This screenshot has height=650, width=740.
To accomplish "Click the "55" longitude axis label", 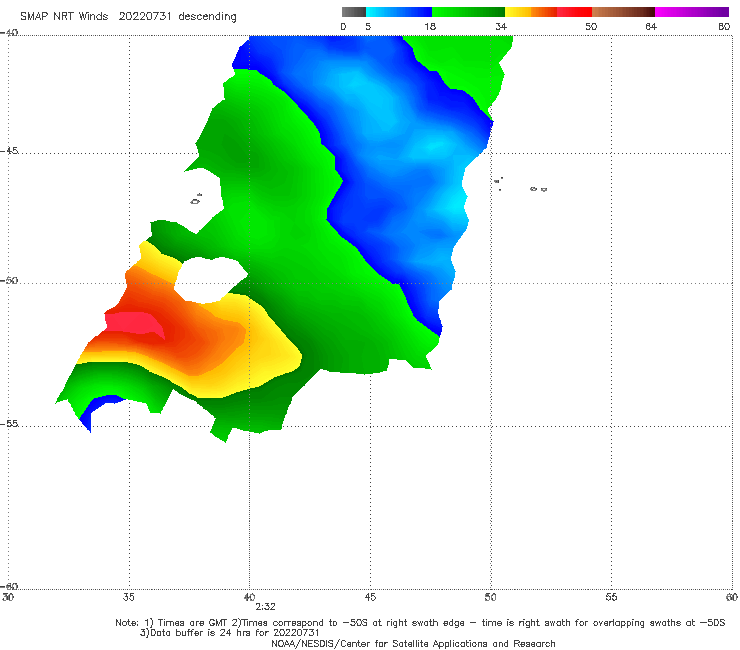I will [x=611, y=597].
